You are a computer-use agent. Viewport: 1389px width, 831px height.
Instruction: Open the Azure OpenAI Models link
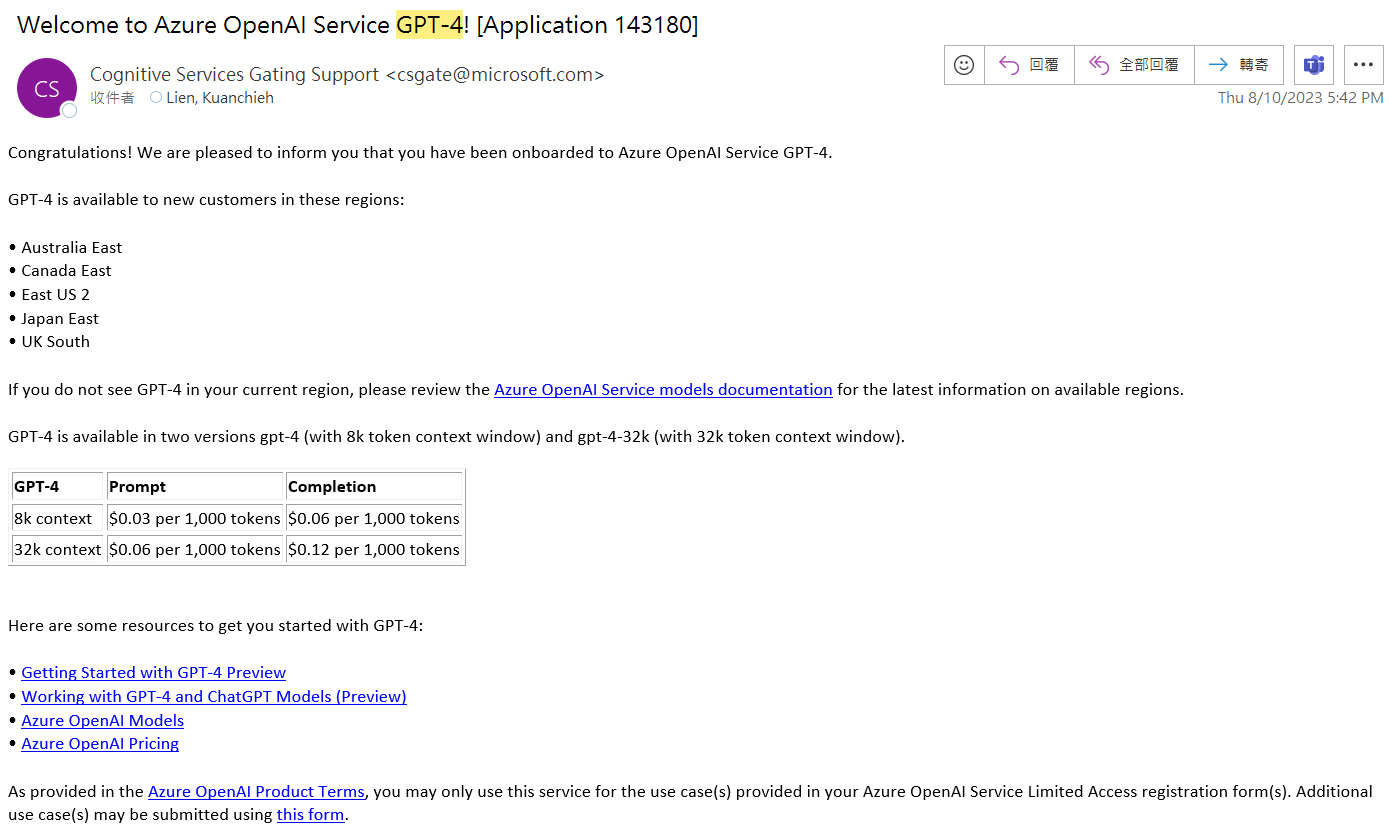click(103, 721)
